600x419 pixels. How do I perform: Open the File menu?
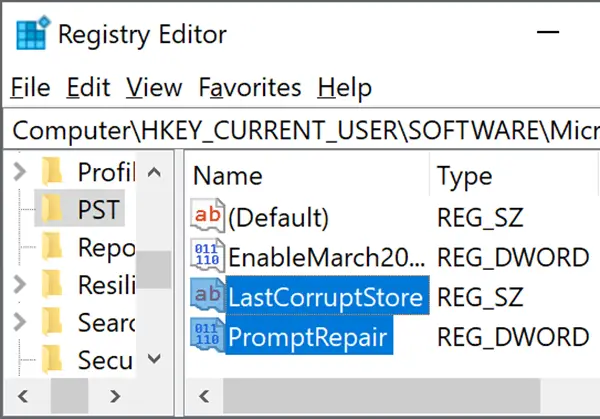point(30,87)
